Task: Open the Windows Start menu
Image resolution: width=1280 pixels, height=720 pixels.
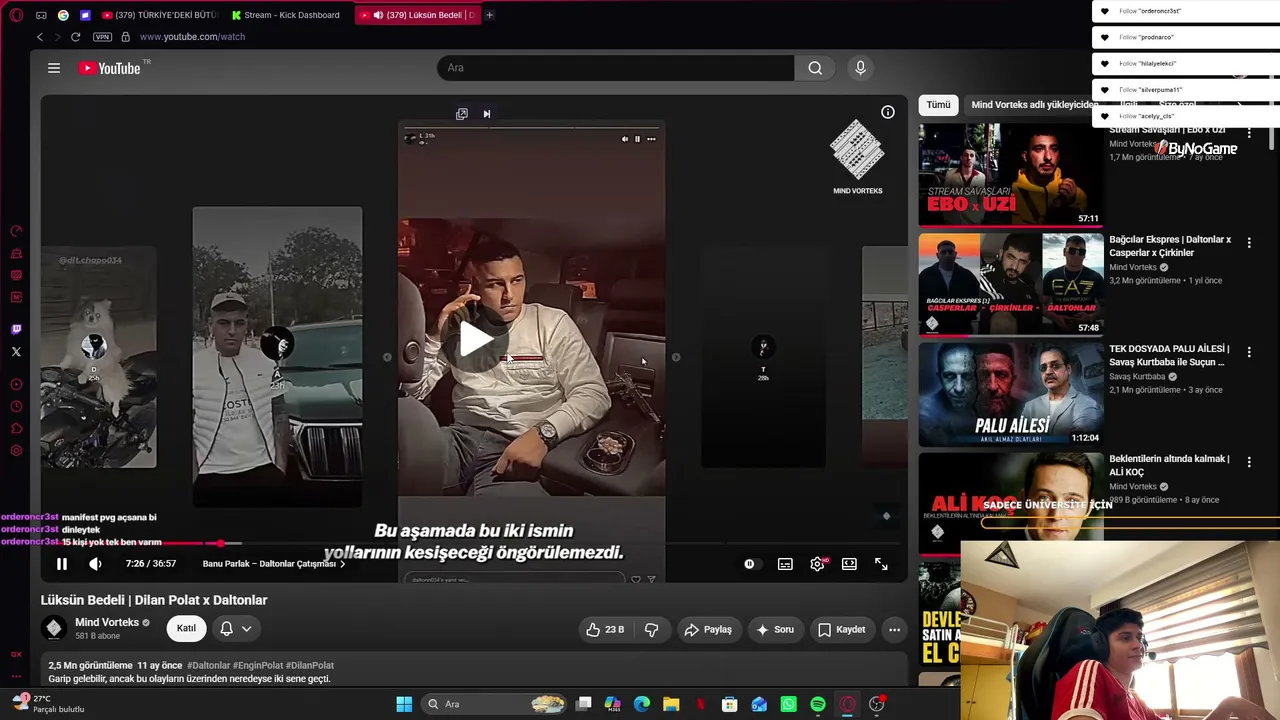Action: pyautogui.click(x=404, y=704)
